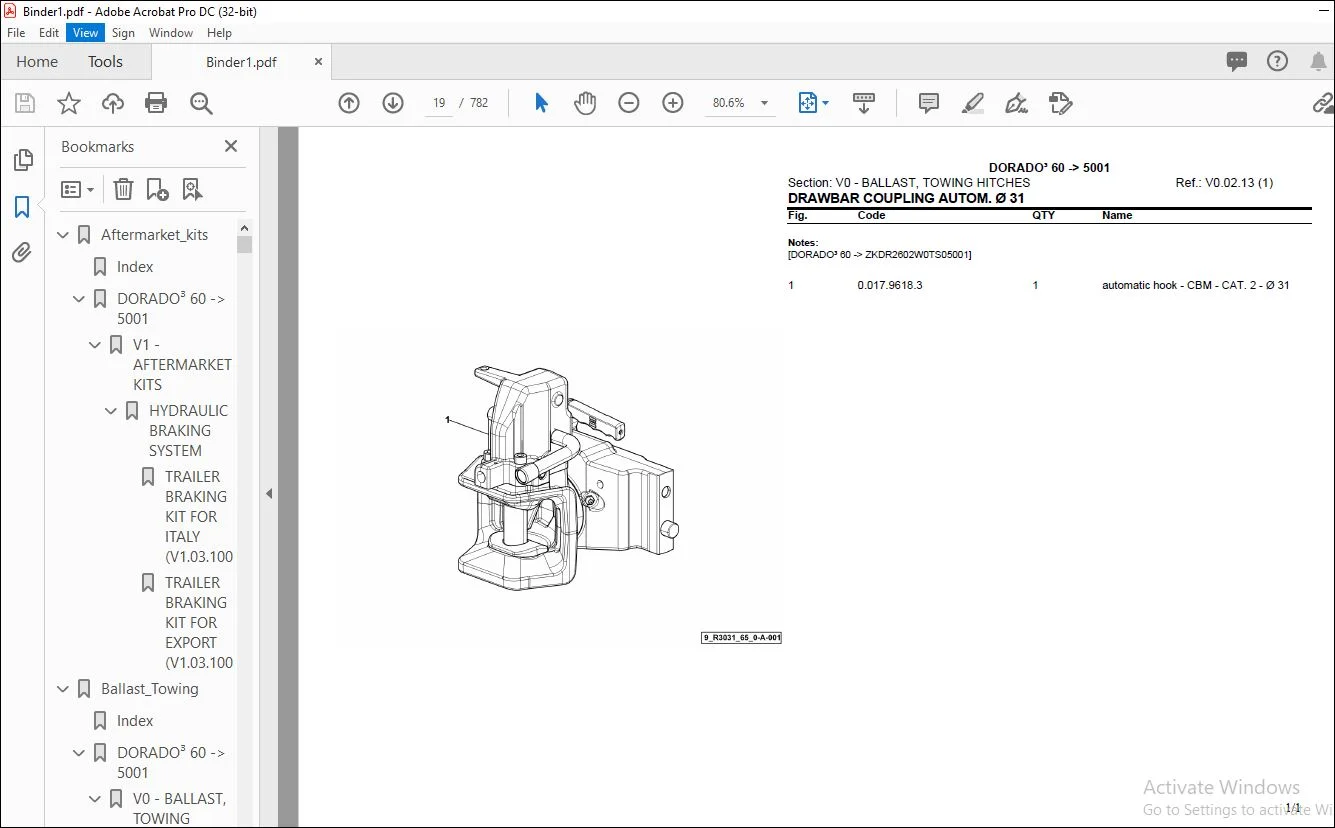The image size is (1335, 828).
Task: Collapse the navigation pane with arrow
Action: pos(268,493)
